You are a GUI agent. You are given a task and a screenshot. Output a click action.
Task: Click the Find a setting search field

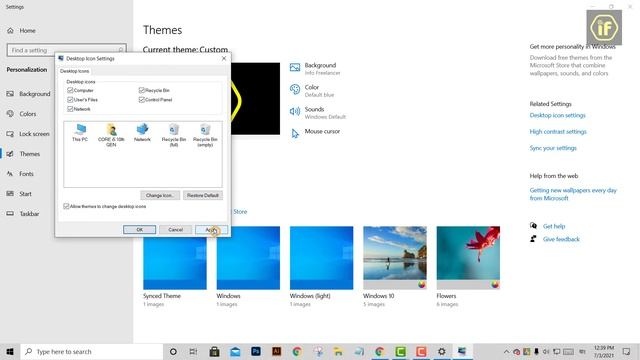[67, 50]
